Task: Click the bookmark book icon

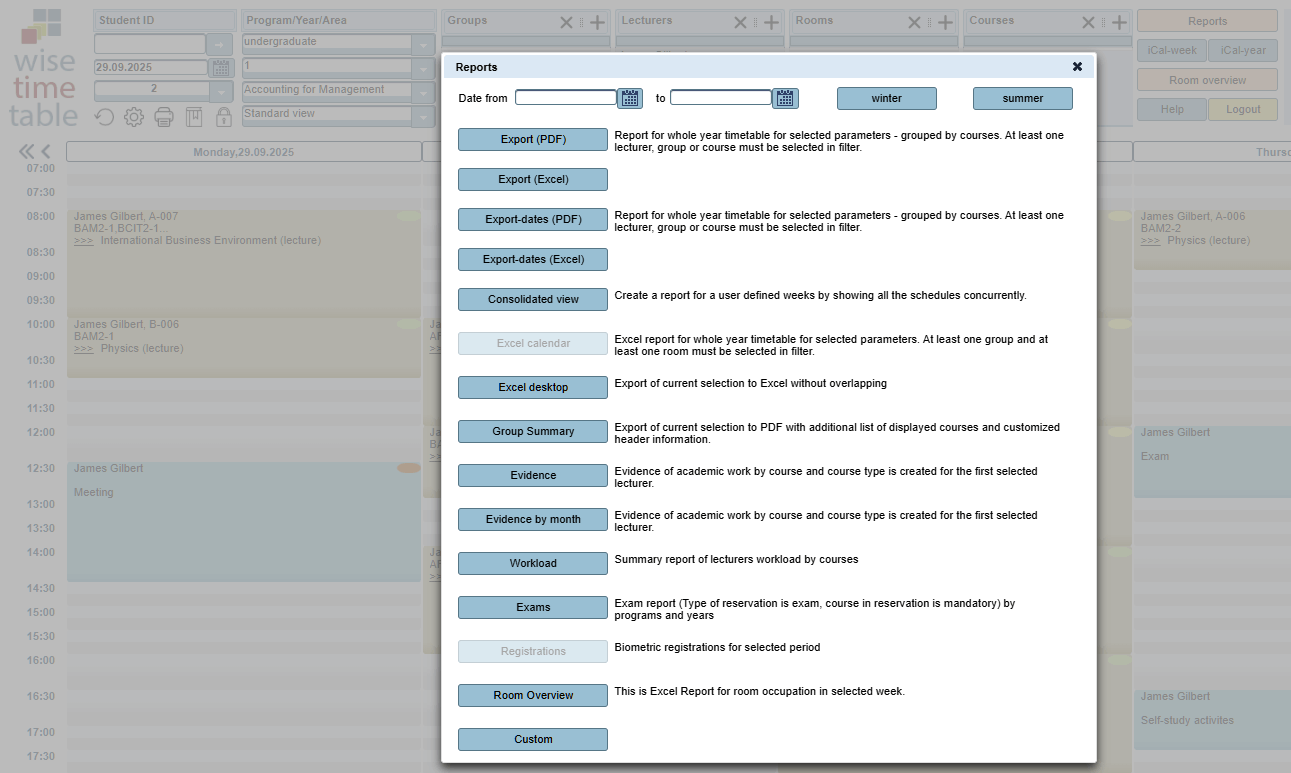Action: tap(194, 117)
